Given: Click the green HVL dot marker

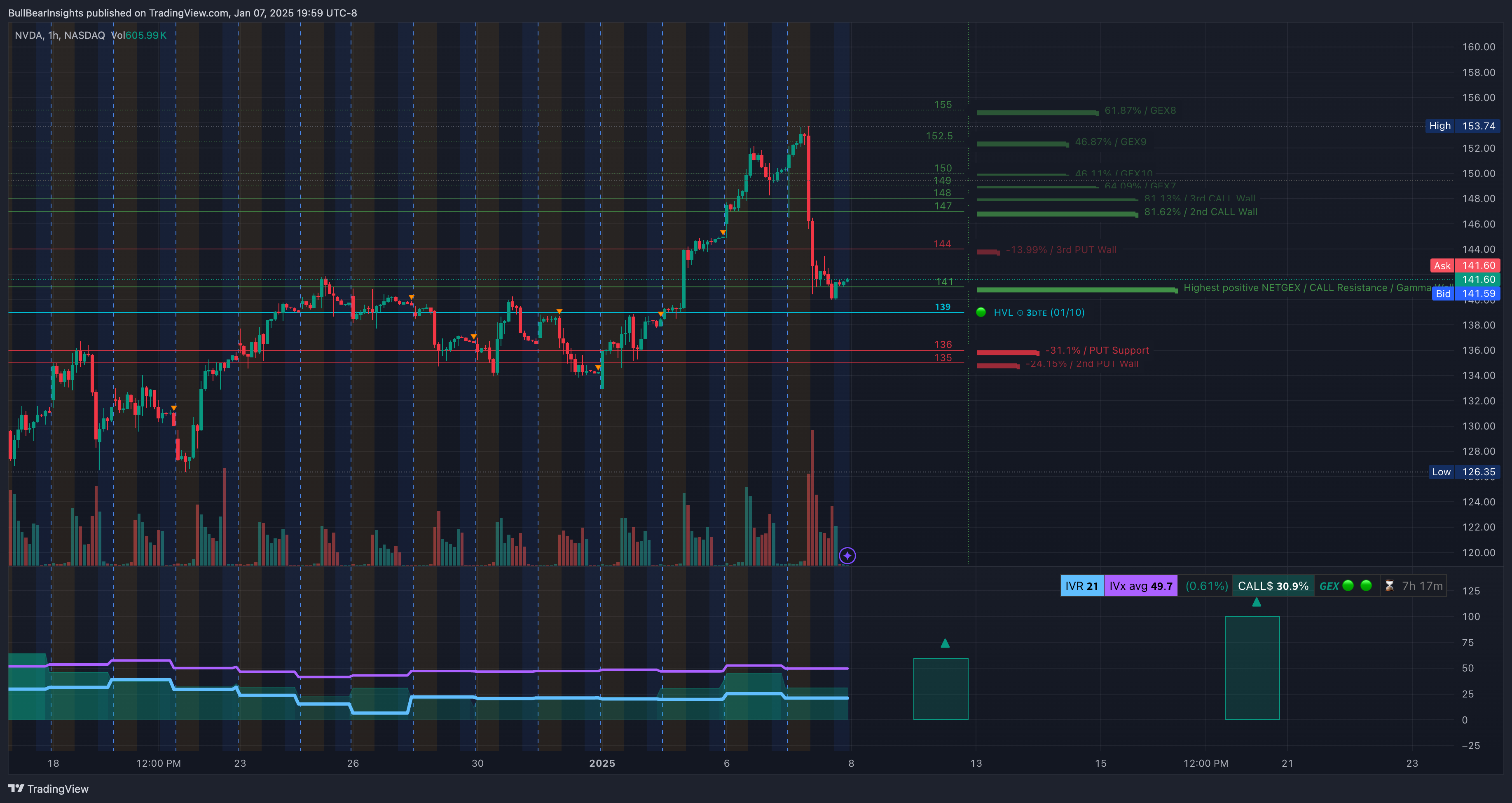Looking at the screenshot, I should pyautogui.click(x=981, y=312).
